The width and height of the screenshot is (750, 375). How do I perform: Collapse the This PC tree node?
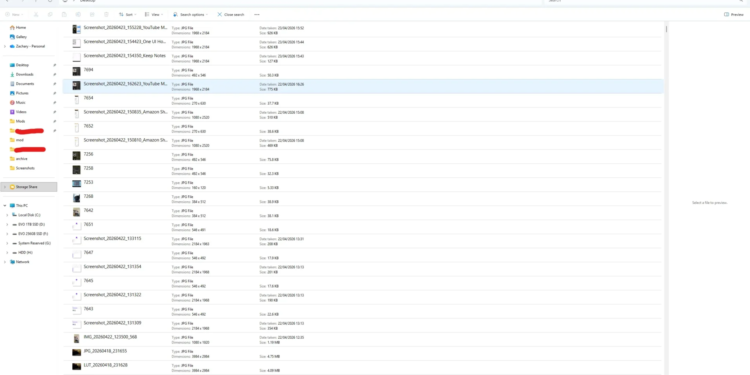[x=5, y=206]
